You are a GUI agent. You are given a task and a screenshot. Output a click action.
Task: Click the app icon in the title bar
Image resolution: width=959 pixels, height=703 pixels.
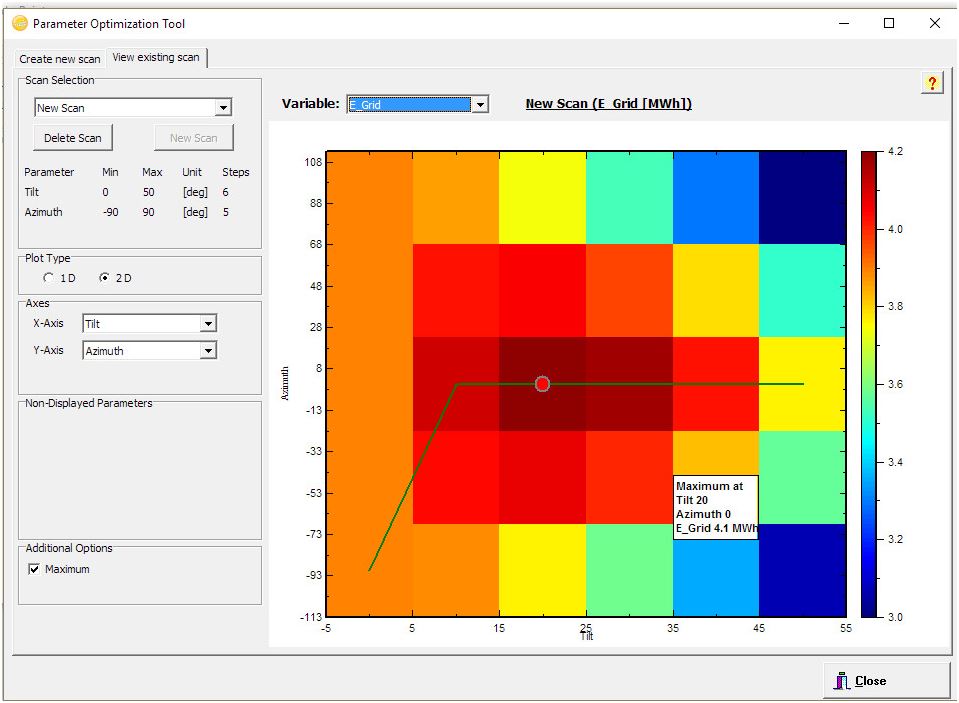point(19,23)
